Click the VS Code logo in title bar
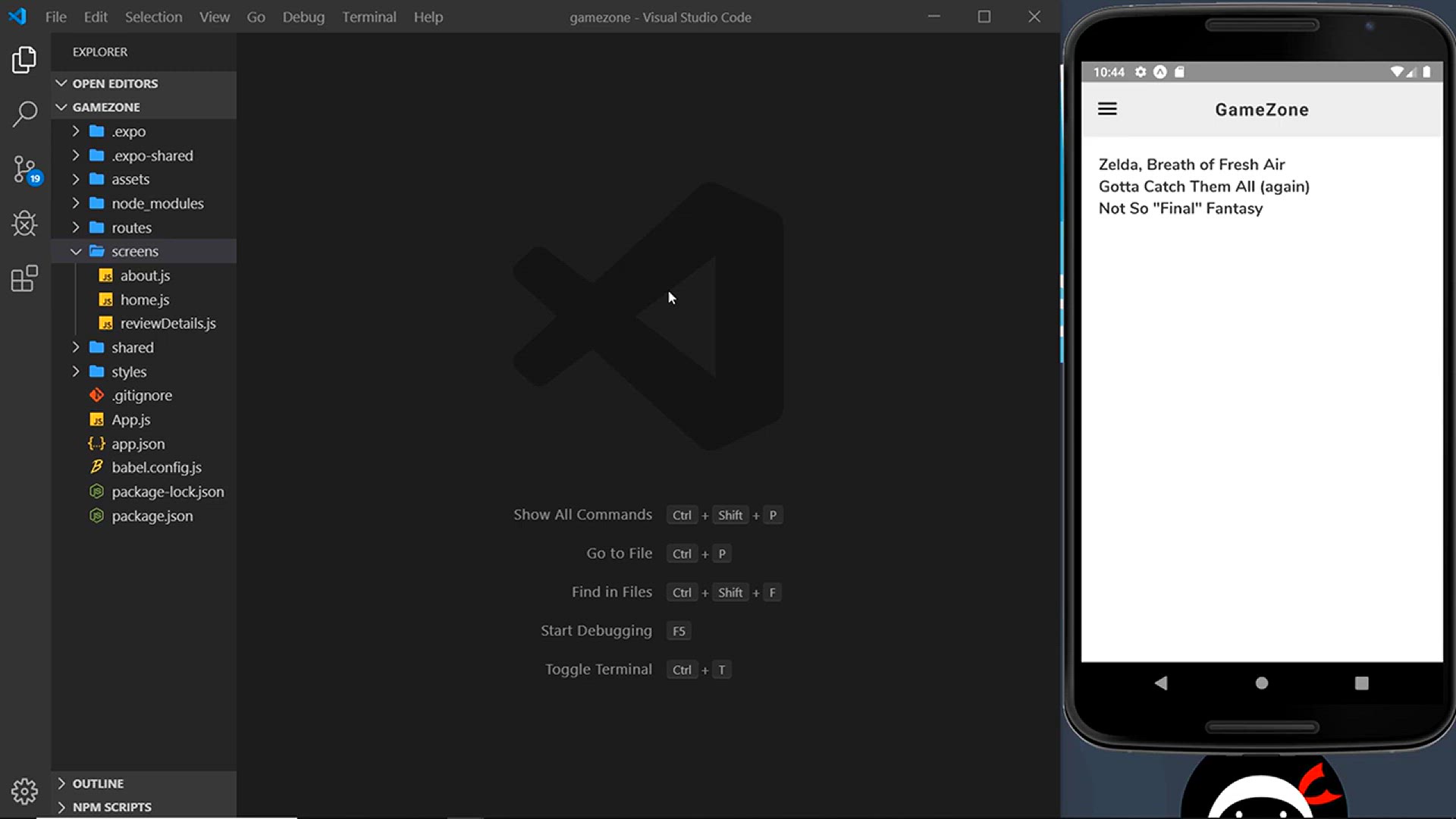The height and width of the screenshot is (819, 1456). [x=17, y=16]
